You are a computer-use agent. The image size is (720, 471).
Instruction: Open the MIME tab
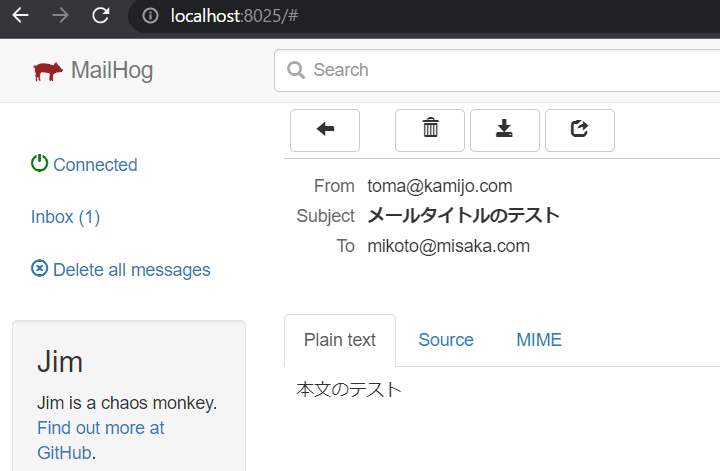[539, 340]
